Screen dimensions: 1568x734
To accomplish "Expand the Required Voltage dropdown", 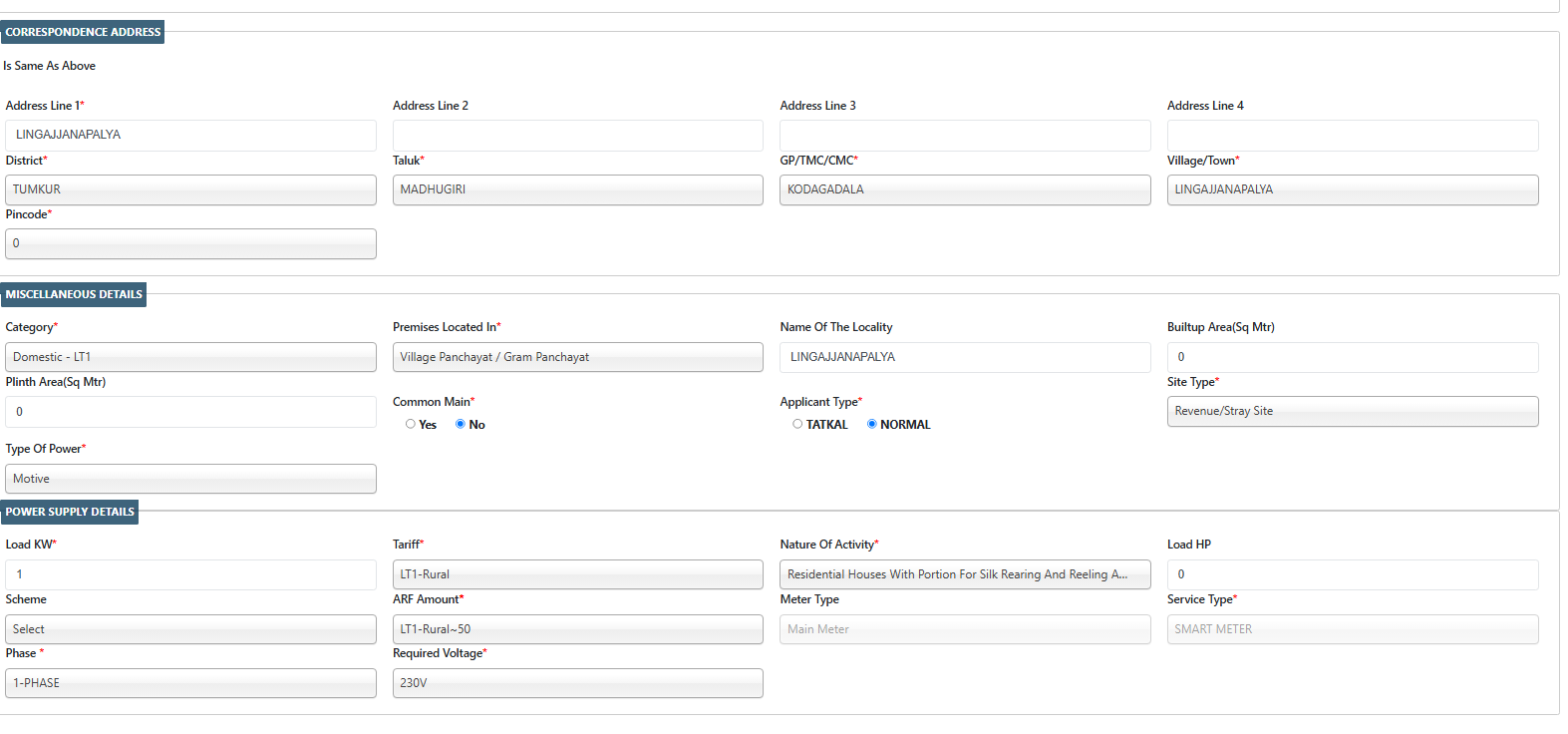I will tap(577, 683).
